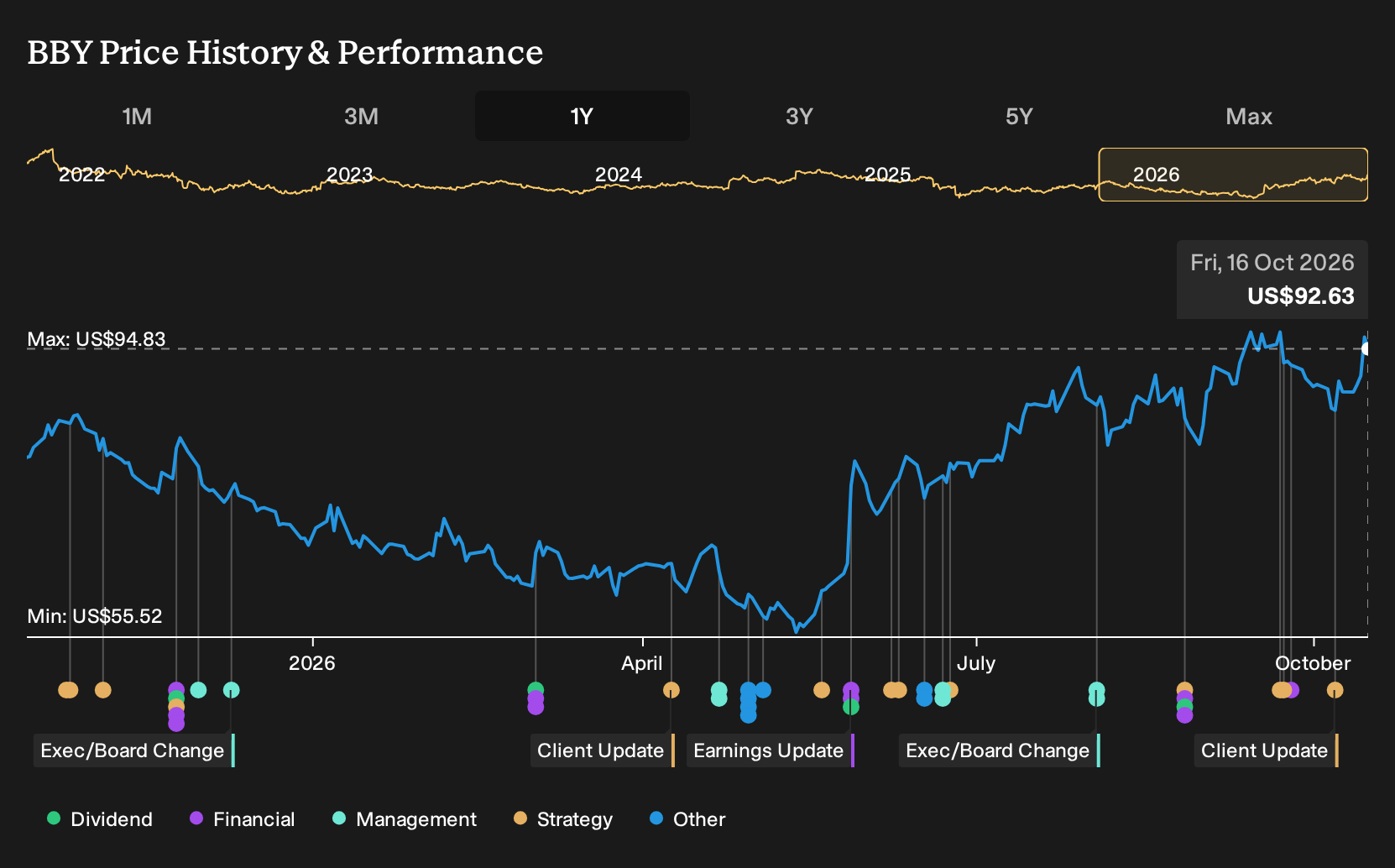Toggle Dividend events in the legend
Image resolution: width=1395 pixels, height=868 pixels.
click(x=100, y=819)
